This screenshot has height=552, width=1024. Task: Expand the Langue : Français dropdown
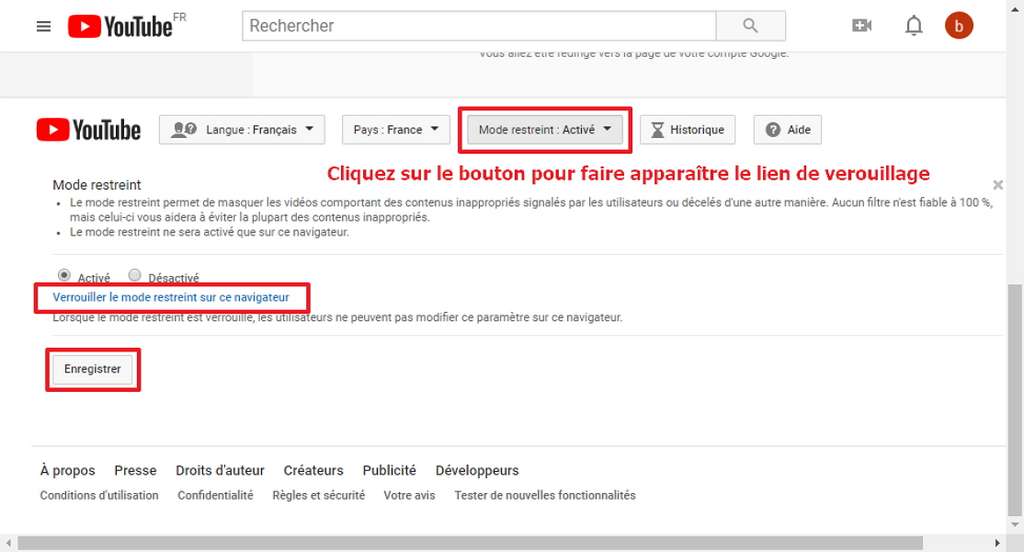point(242,130)
